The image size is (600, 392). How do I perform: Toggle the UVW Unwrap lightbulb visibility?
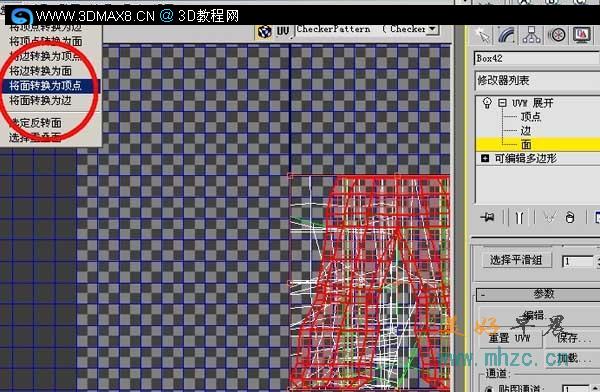coord(487,103)
